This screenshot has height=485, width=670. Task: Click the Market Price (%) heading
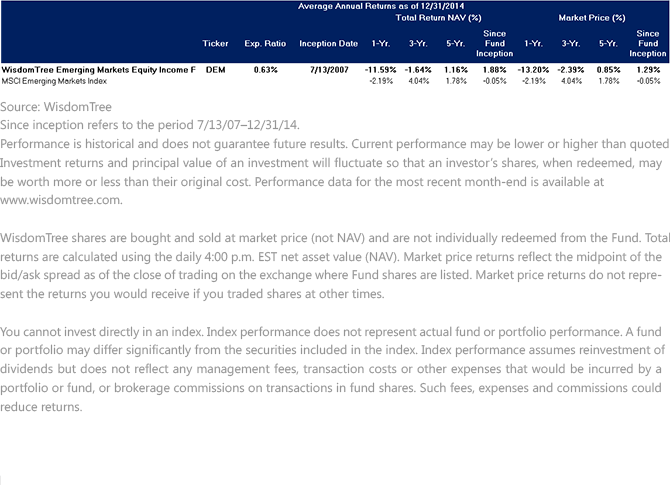click(591, 18)
